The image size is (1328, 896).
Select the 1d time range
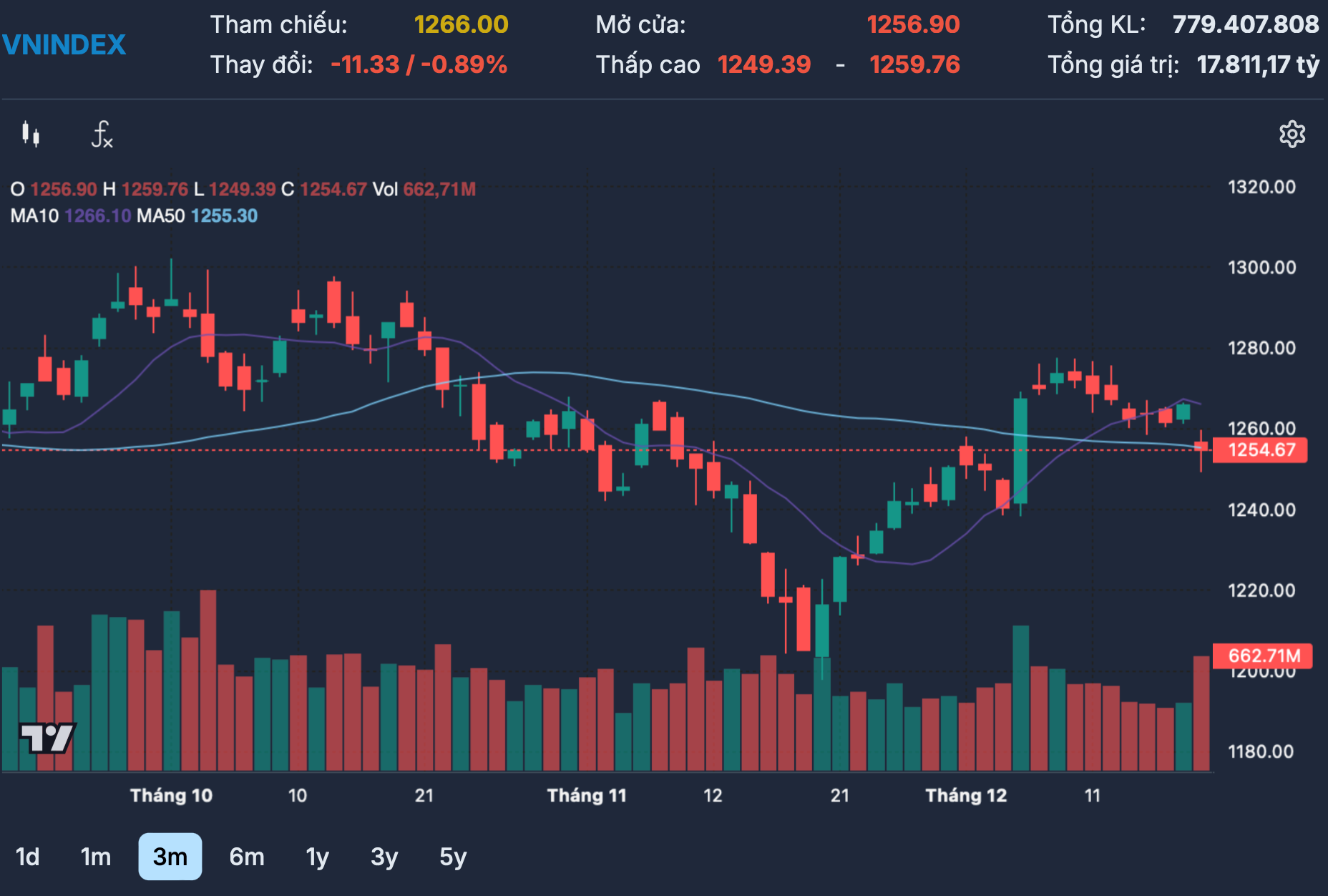pos(27,857)
